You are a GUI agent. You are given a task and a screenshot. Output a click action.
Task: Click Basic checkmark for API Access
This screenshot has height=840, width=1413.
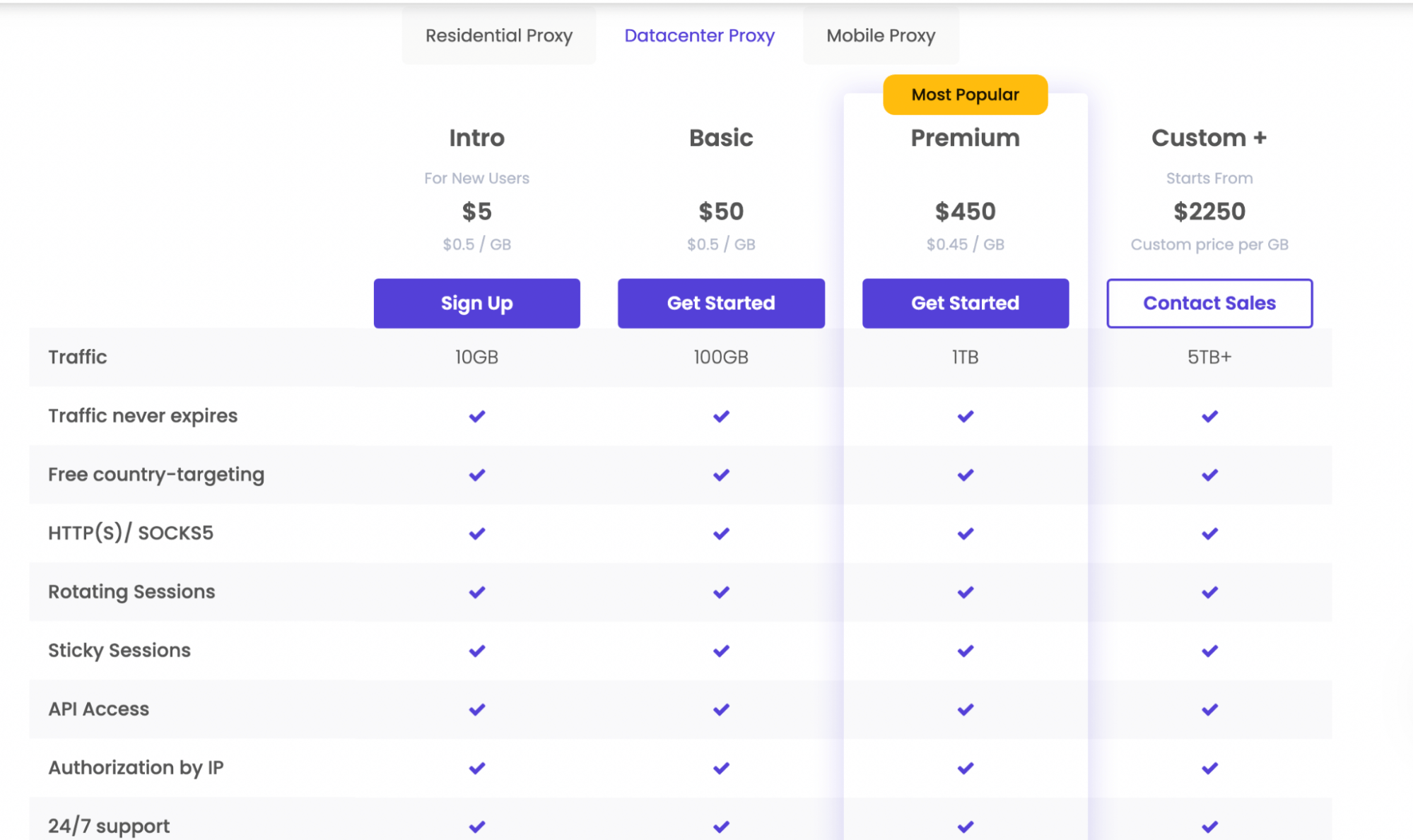pyautogui.click(x=720, y=709)
